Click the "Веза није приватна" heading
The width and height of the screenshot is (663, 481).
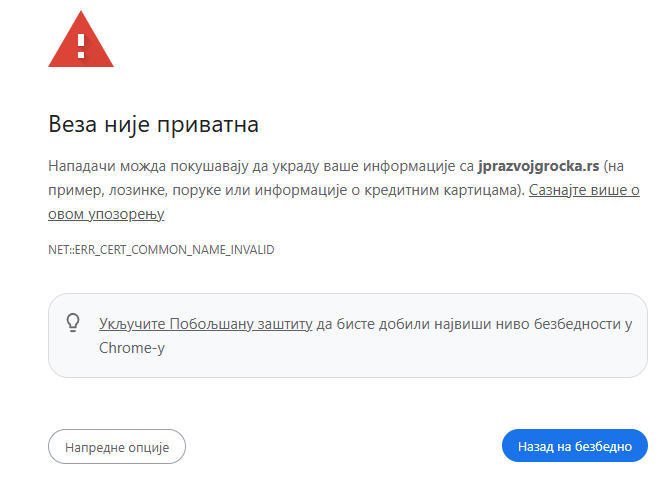[154, 125]
